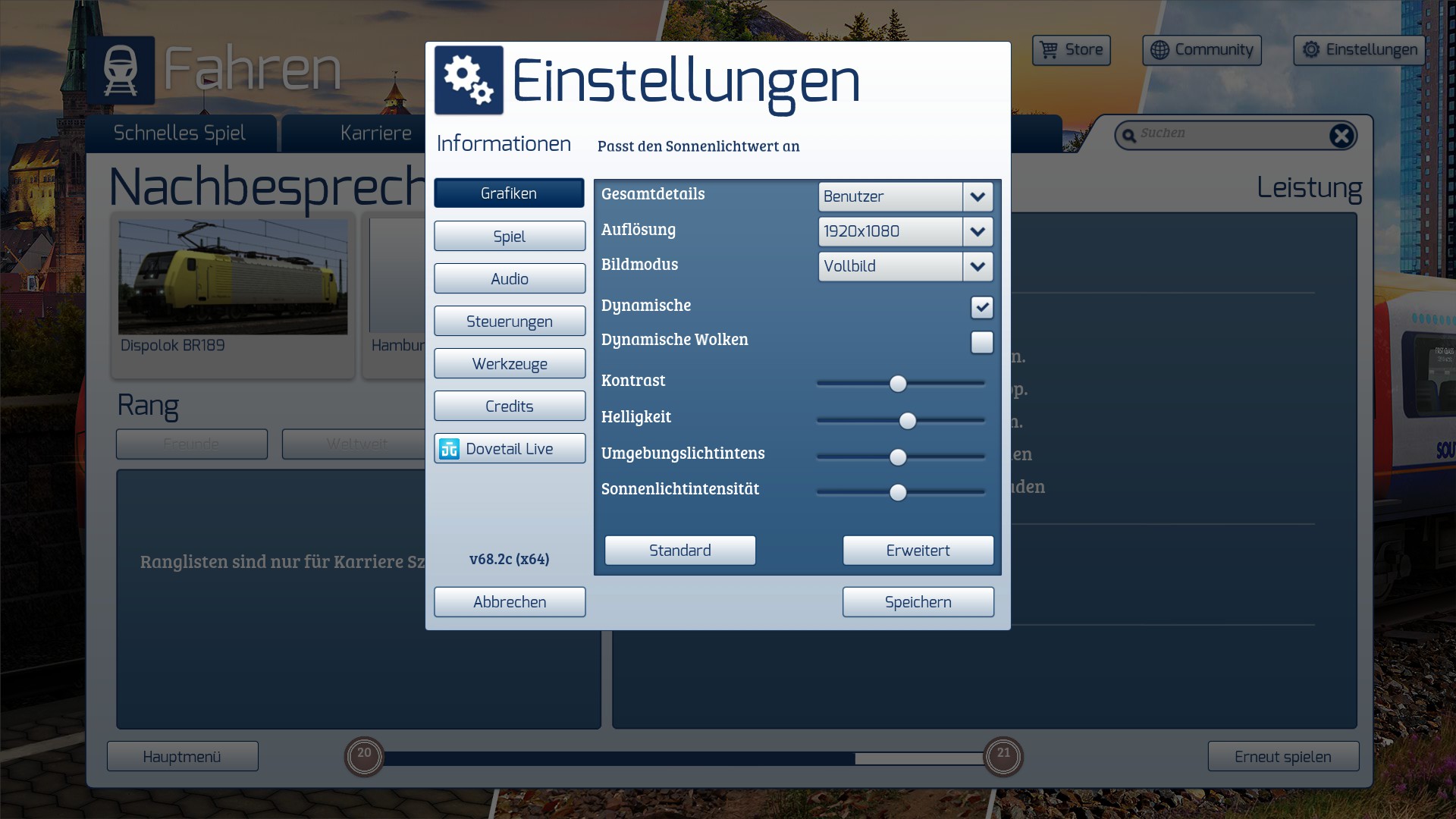
Task: Click the Store shopping cart icon
Action: click(1049, 50)
